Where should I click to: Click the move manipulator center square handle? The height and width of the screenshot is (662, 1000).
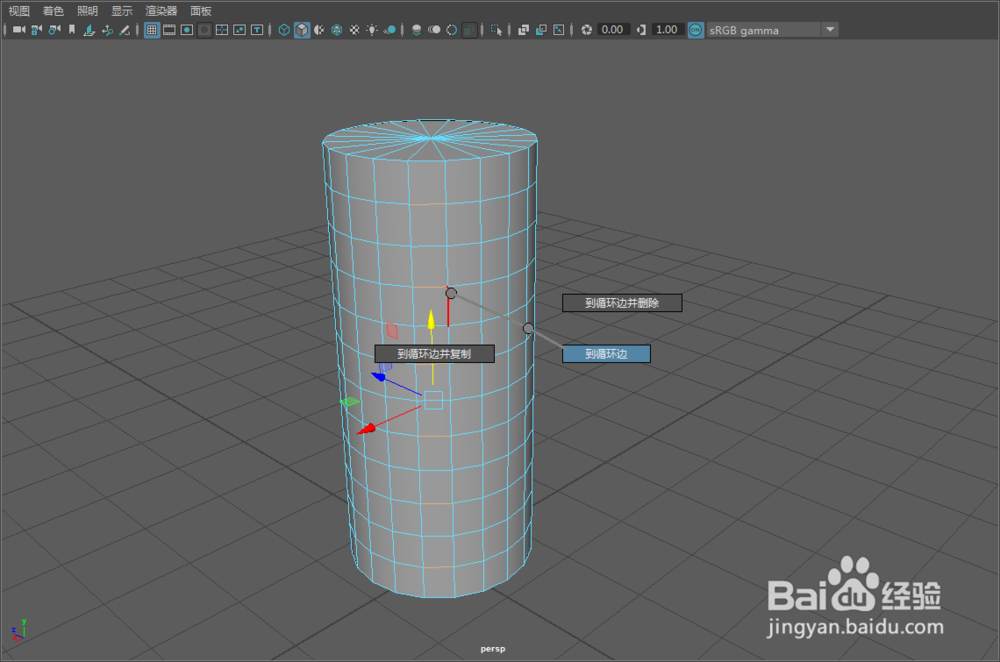(433, 401)
